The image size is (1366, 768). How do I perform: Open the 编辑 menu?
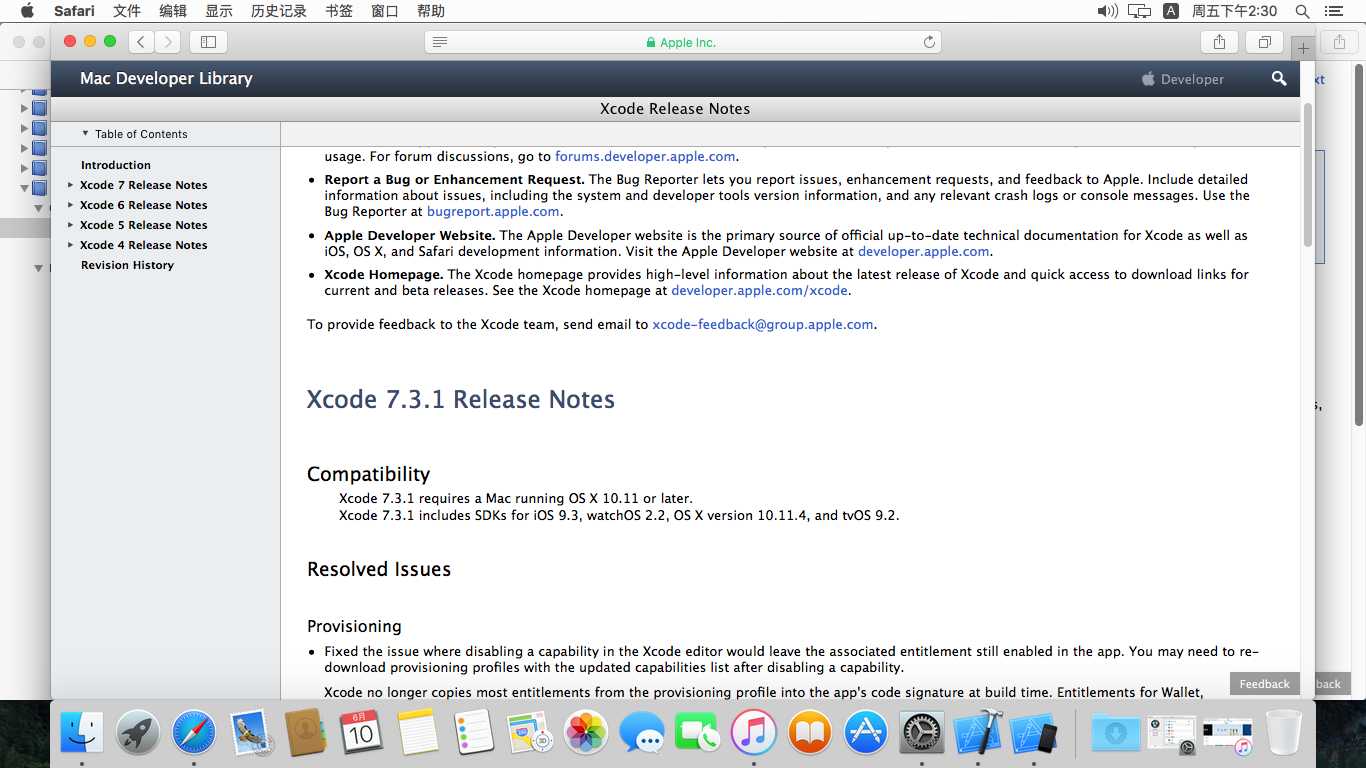click(x=173, y=11)
